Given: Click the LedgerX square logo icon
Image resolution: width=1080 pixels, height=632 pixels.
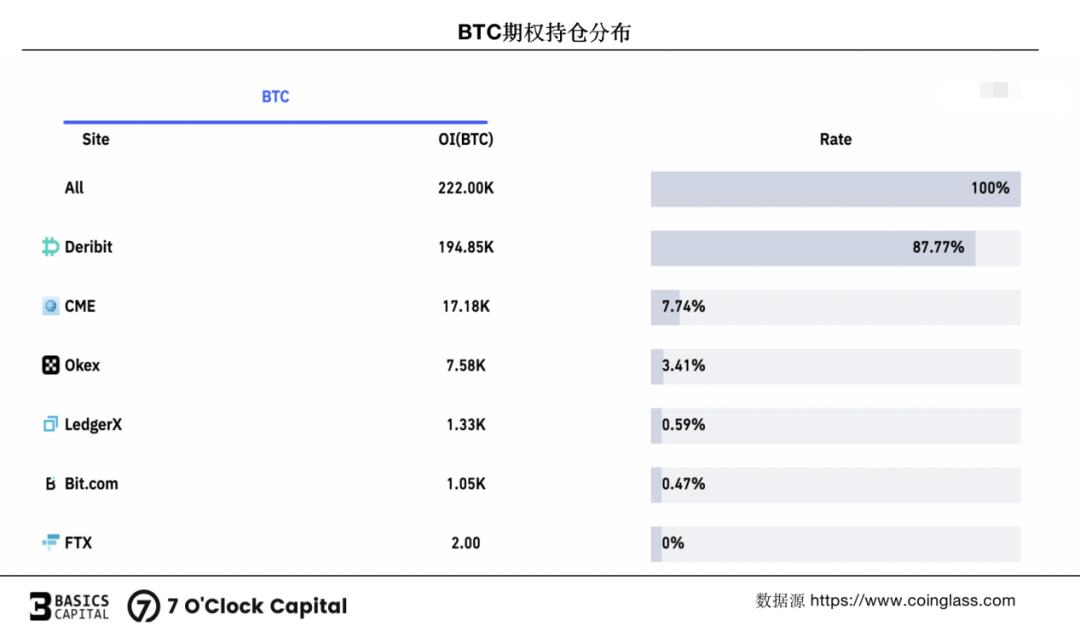Looking at the screenshot, I should click(x=50, y=424).
